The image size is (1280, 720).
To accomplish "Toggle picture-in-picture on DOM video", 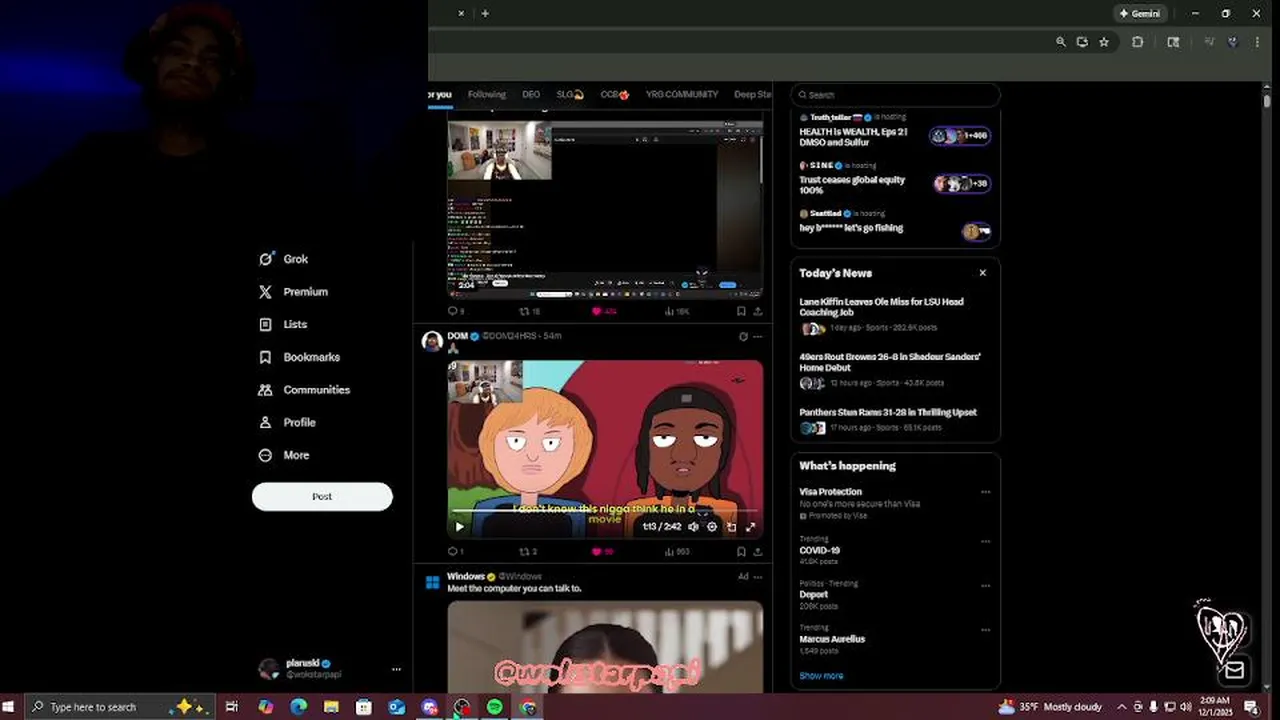I will [731, 527].
